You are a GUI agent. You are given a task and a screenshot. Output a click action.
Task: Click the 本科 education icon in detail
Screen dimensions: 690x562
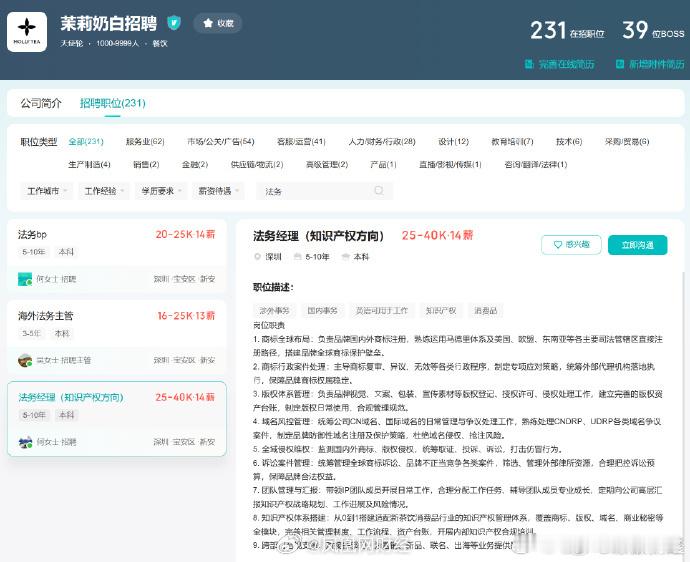(x=346, y=257)
